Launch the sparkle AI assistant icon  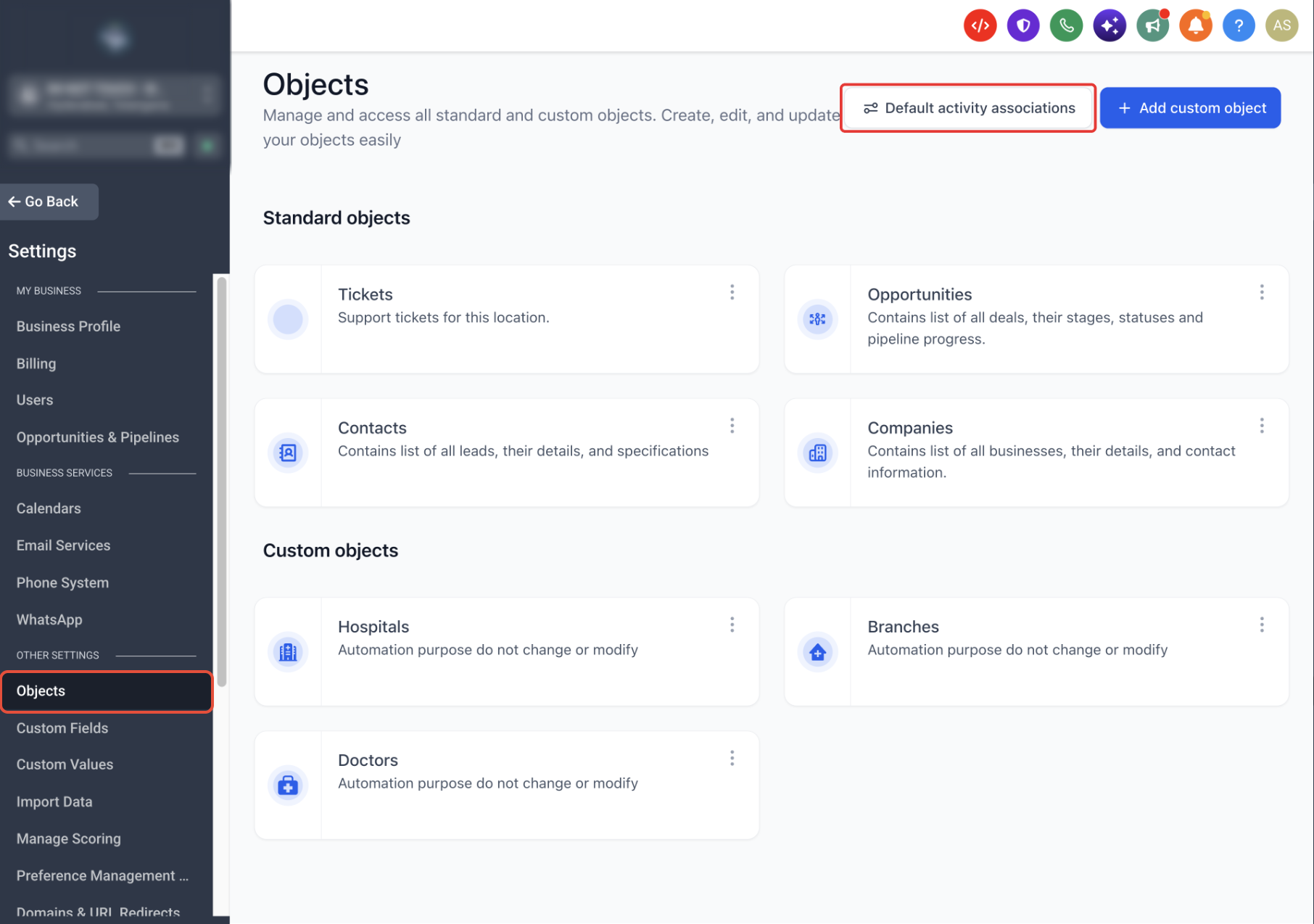pos(1110,26)
